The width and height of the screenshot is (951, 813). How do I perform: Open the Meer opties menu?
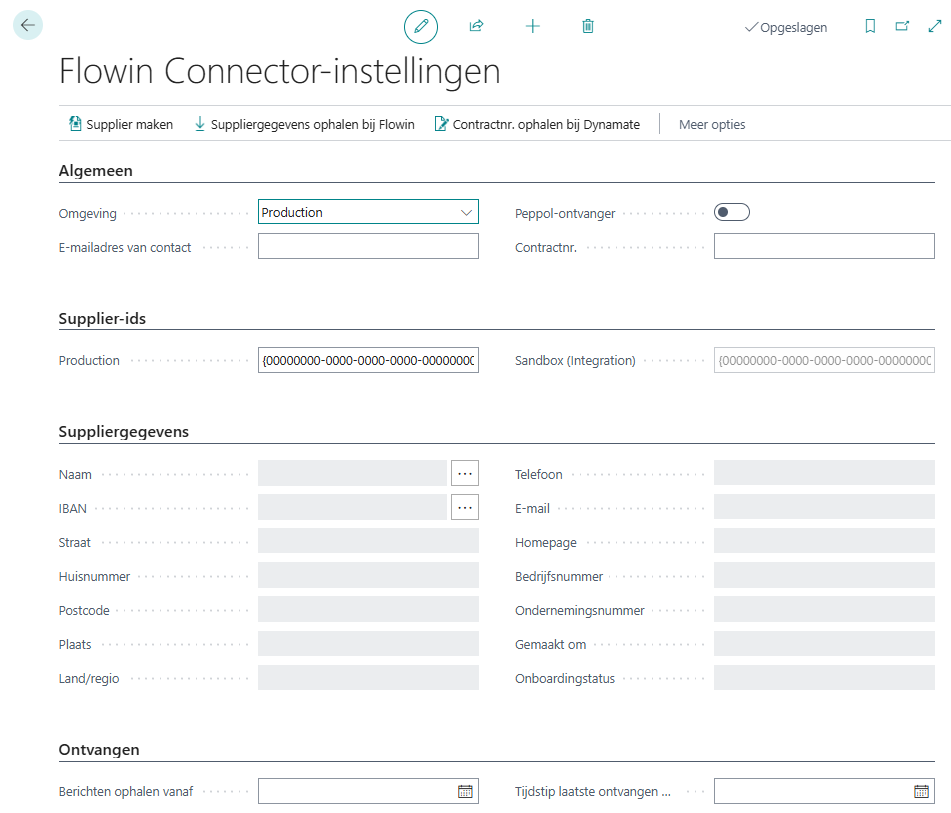[x=712, y=125]
